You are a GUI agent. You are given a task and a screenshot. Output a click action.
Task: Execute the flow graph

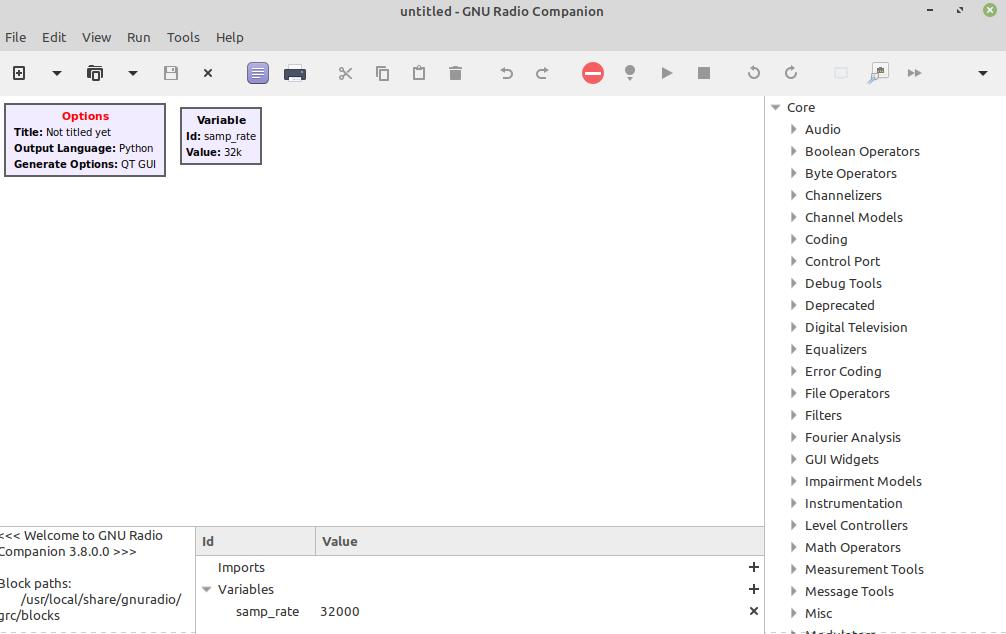coord(667,73)
